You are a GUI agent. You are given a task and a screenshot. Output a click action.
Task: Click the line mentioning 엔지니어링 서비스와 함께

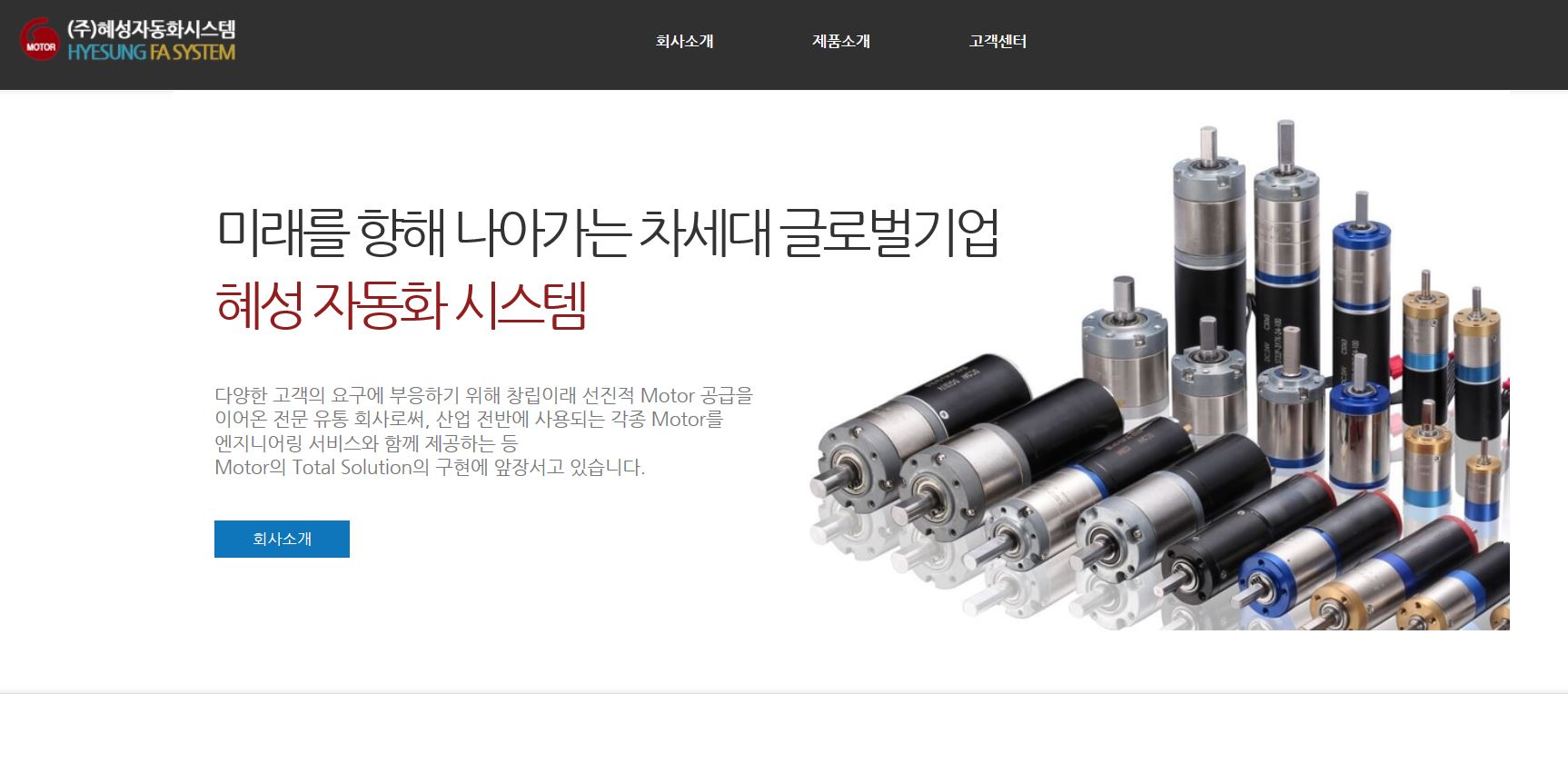366,443
